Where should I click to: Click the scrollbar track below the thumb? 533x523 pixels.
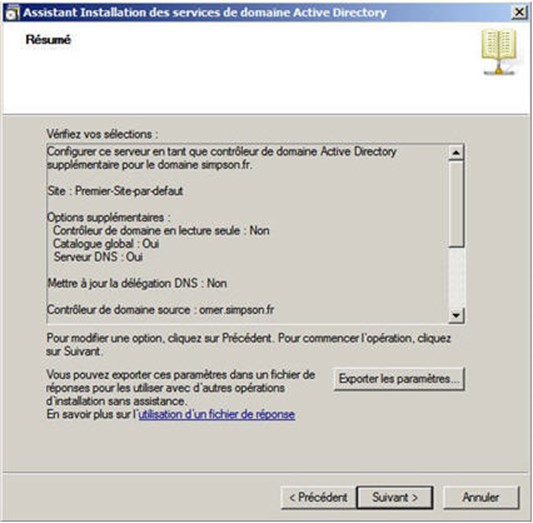pos(456,277)
